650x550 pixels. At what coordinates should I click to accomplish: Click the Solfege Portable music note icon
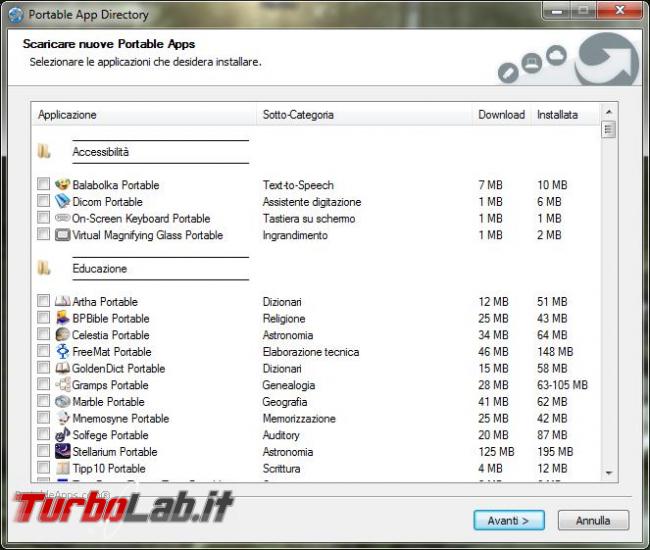coord(63,434)
